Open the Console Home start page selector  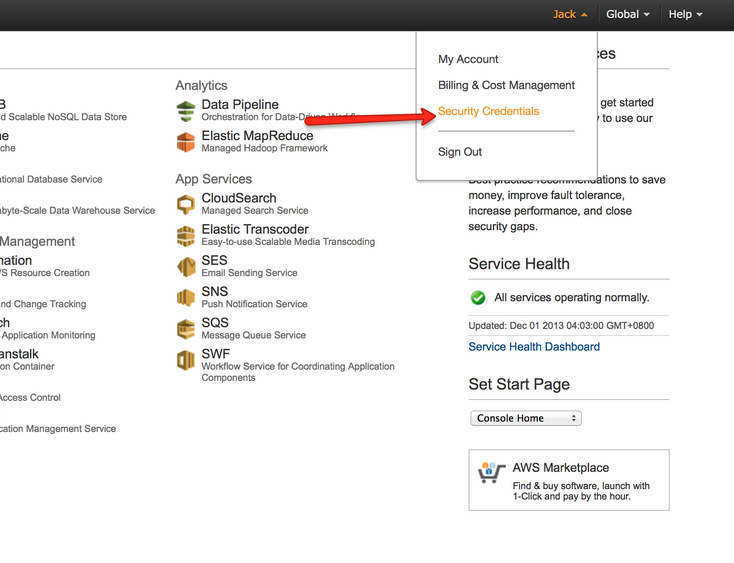[526, 418]
